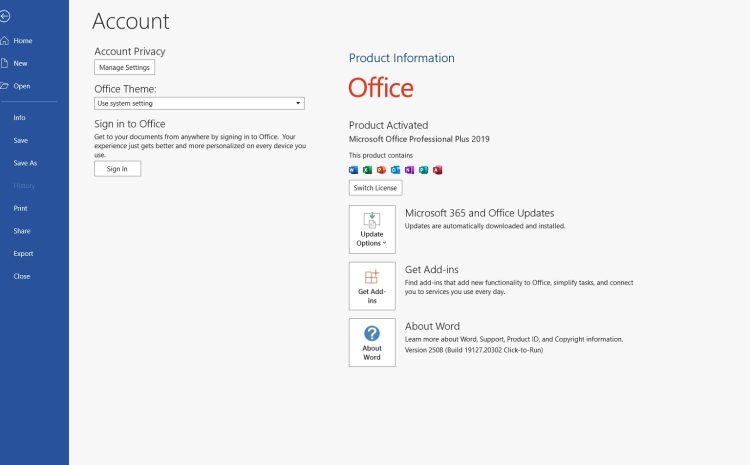Click the 'Sign in to Office' heading

(x=130, y=124)
